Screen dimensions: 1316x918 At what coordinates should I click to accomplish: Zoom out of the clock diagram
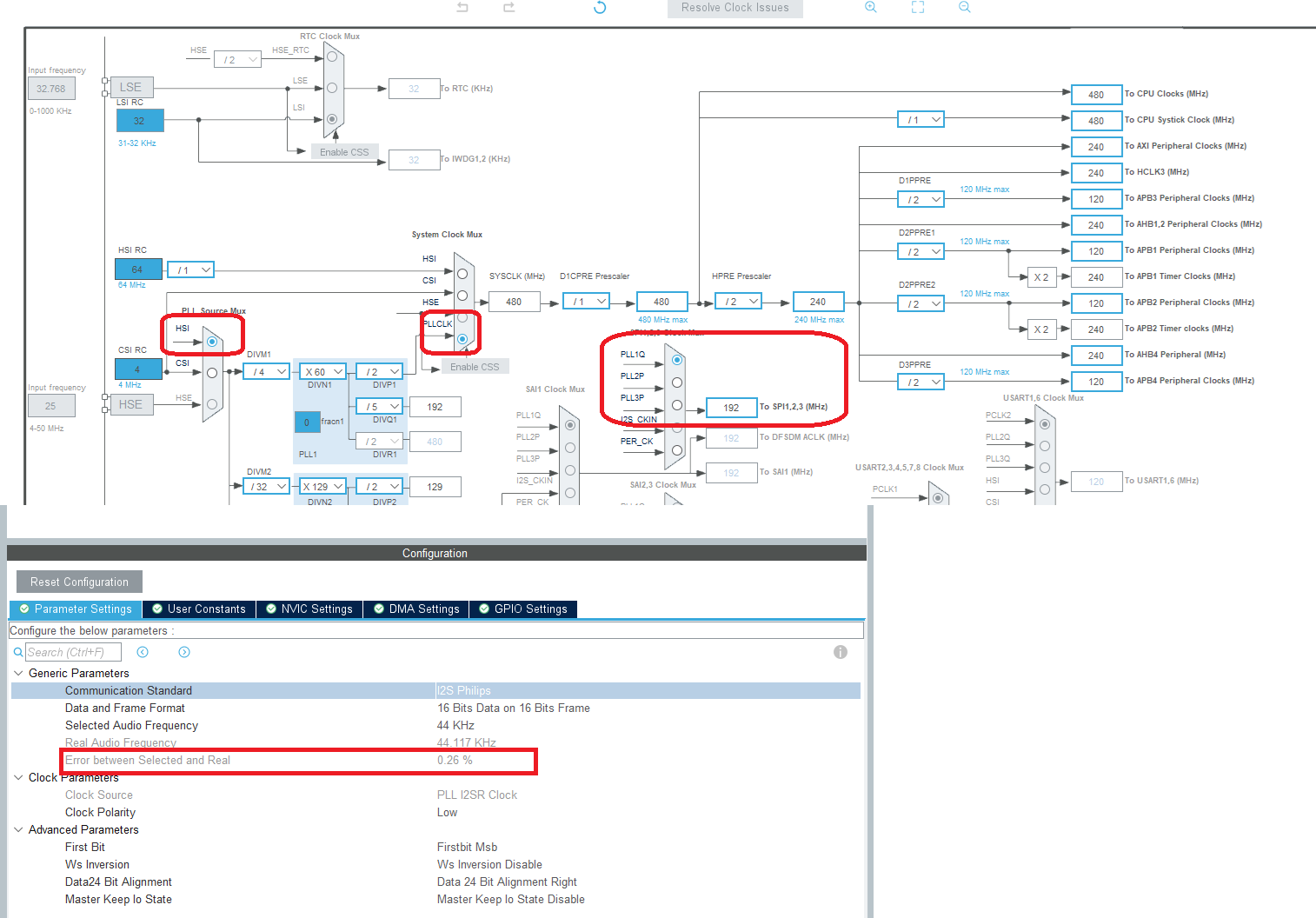pos(964,8)
